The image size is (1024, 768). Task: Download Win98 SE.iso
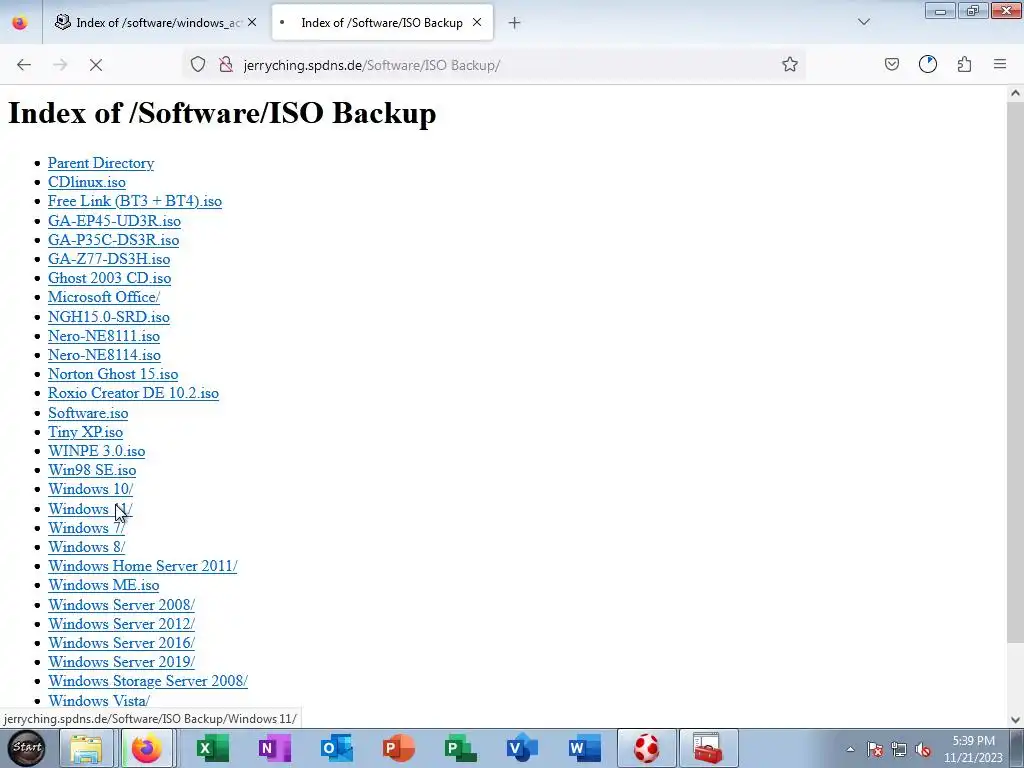pyautogui.click(x=91, y=470)
